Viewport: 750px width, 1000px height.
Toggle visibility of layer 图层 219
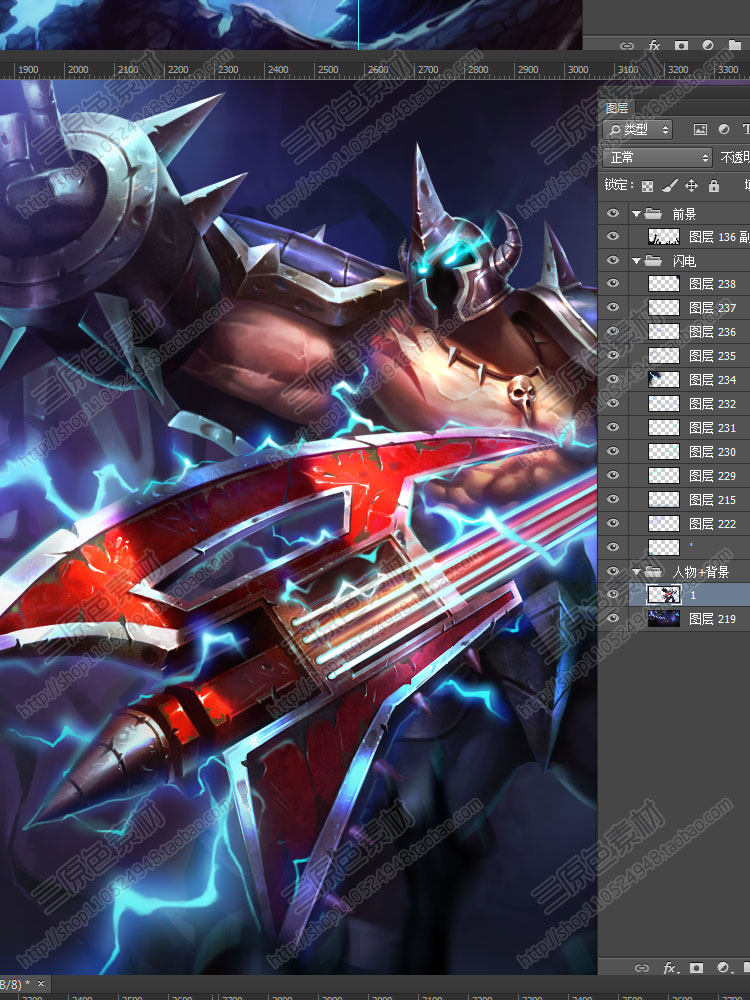pyautogui.click(x=613, y=617)
